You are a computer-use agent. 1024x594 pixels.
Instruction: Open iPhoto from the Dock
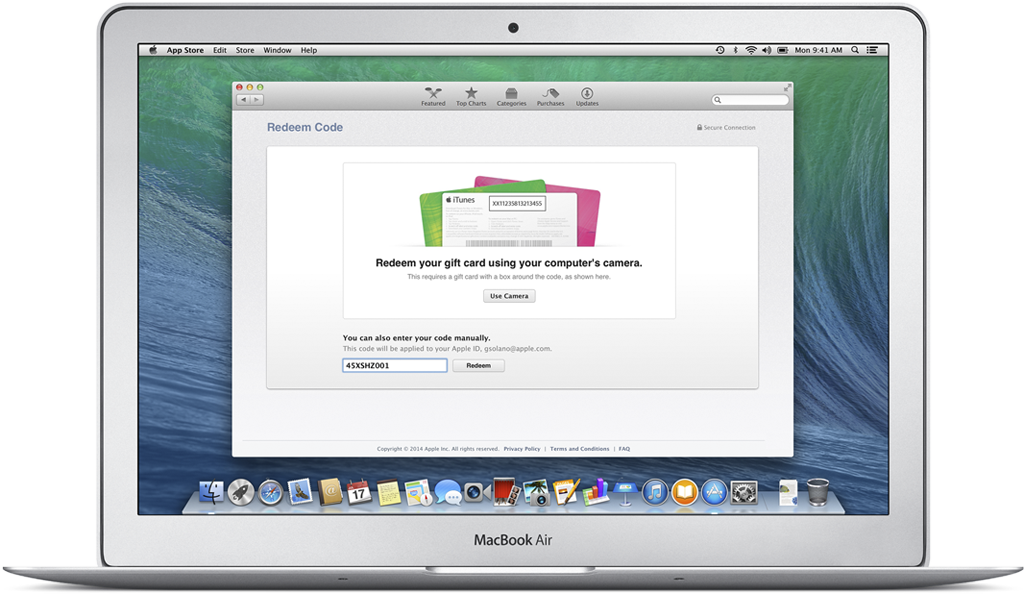coord(537,492)
